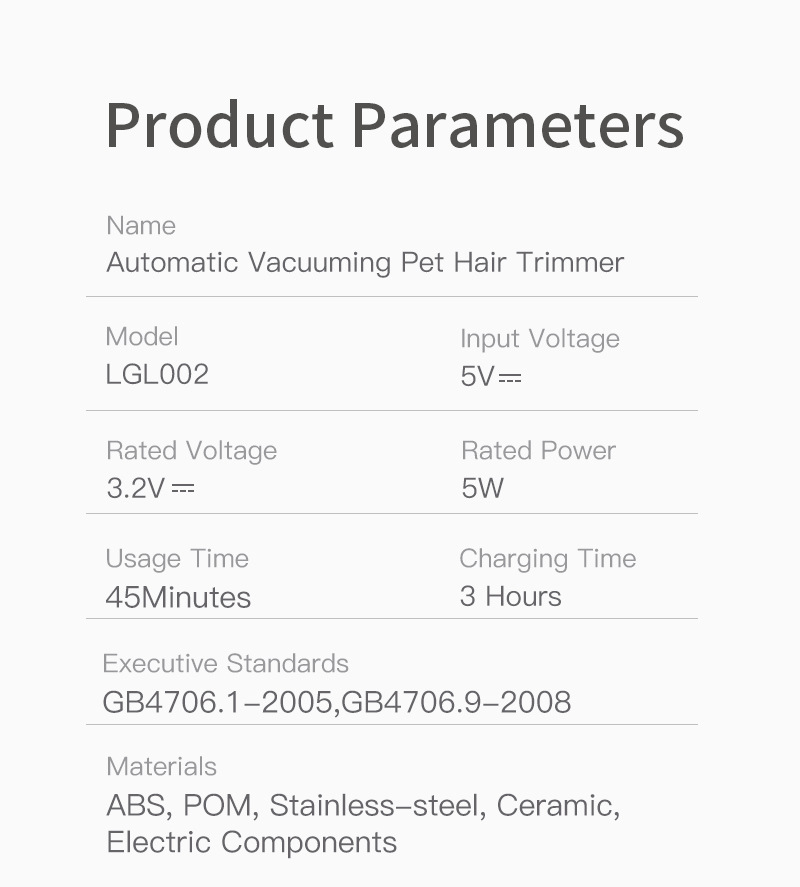
Task: Click the Rated Voltage label
Action: 191,451
